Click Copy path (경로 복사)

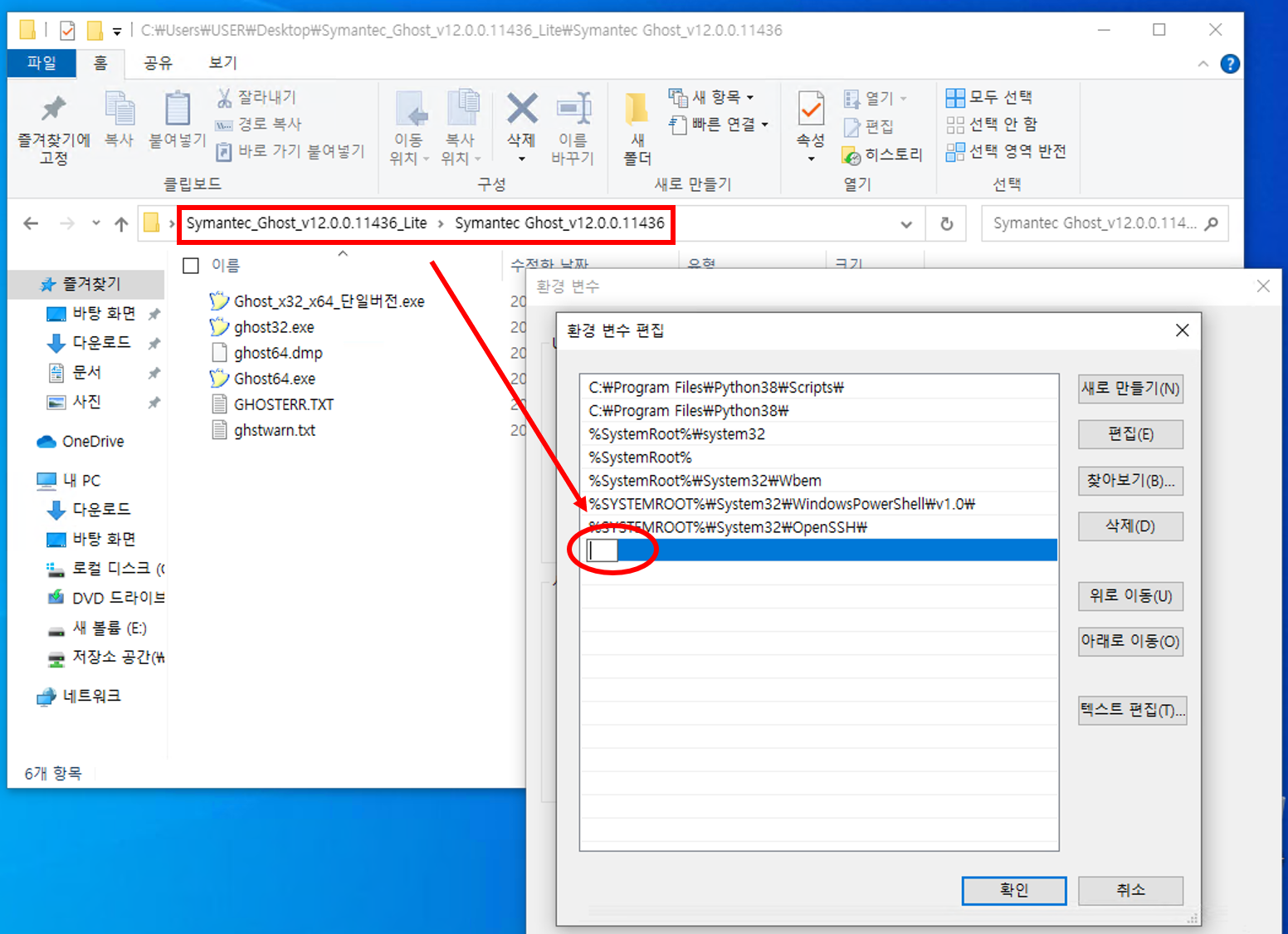258,124
